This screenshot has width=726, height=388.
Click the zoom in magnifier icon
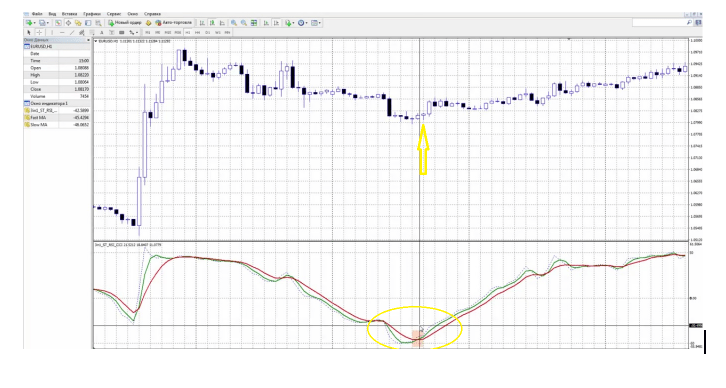pos(234,23)
